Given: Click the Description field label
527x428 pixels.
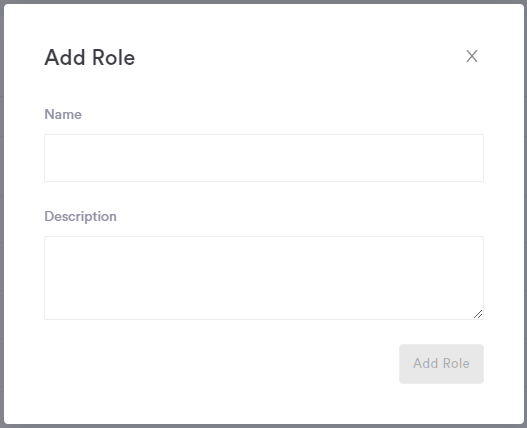Looking at the screenshot, I should 80,217.
